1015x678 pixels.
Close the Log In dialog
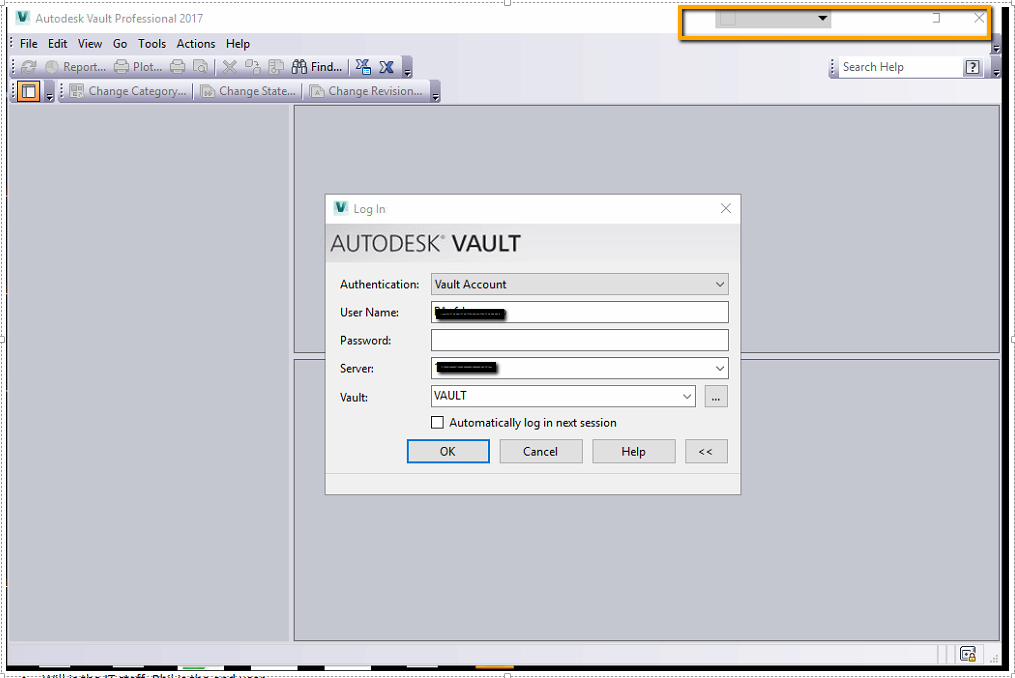point(726,208)
